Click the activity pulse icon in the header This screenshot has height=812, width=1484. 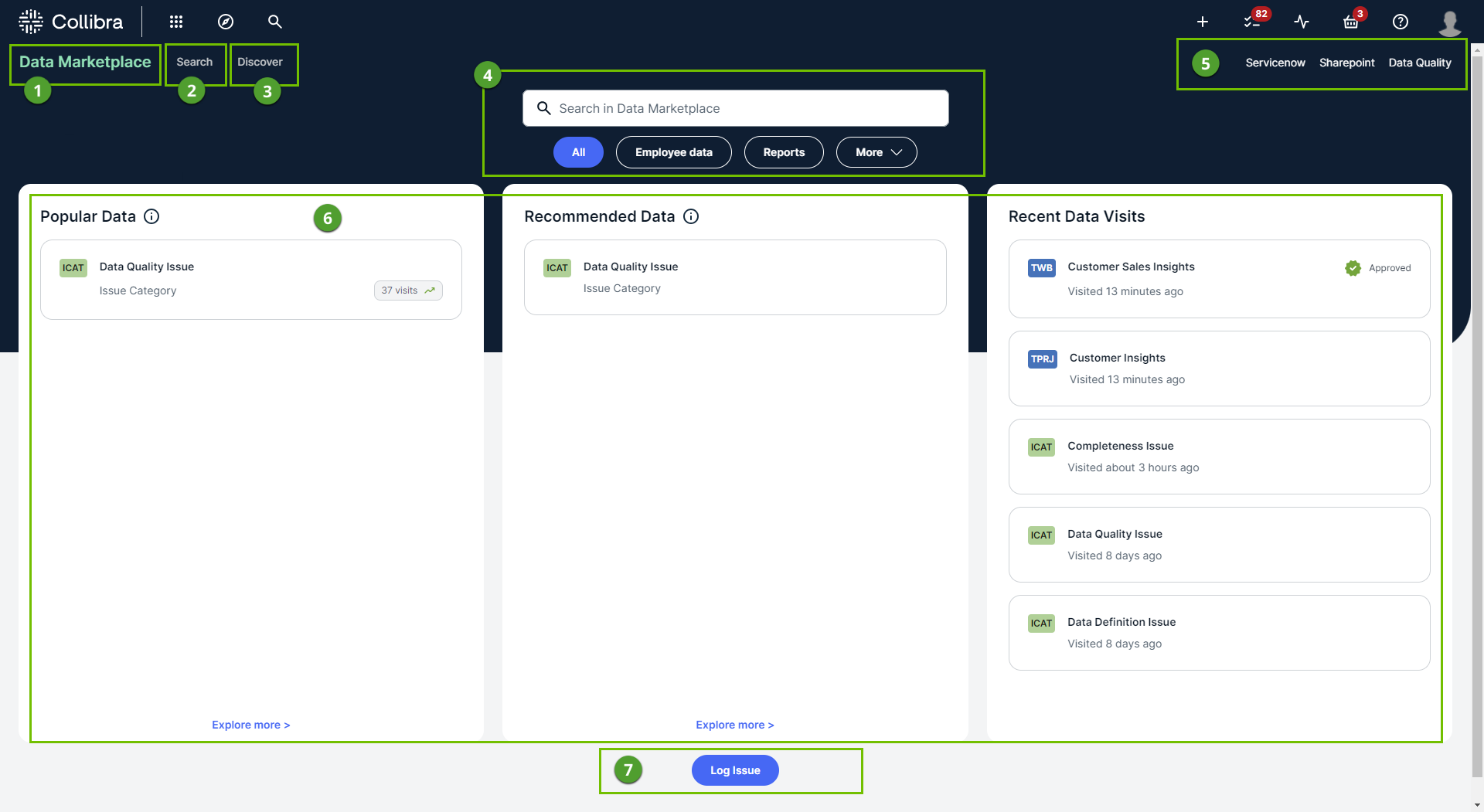click(x=1302, y=22)
